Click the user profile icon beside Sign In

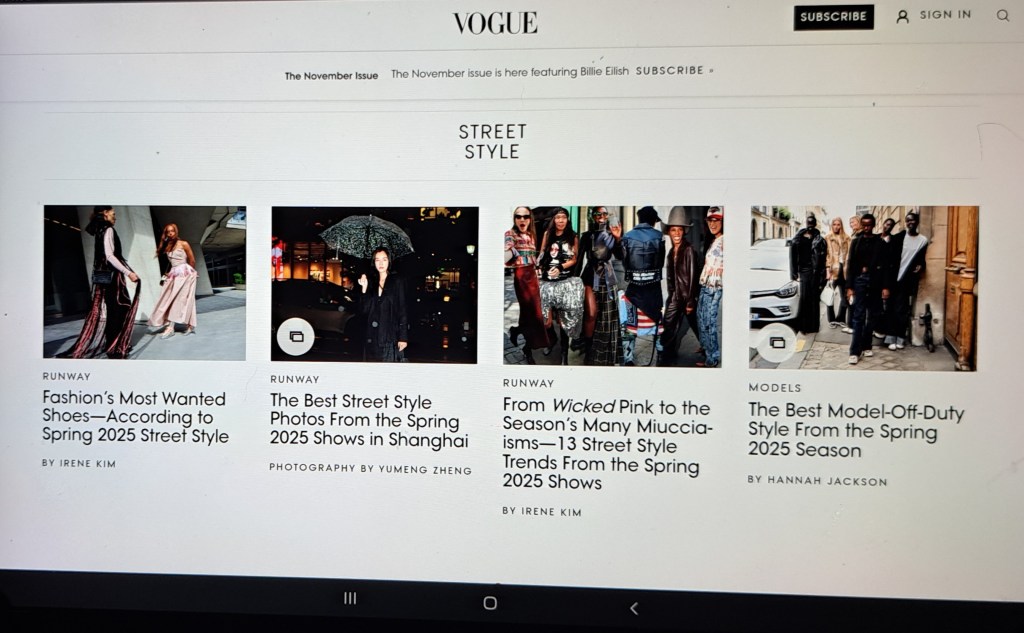pyautogui.click(x=903, y=17)
